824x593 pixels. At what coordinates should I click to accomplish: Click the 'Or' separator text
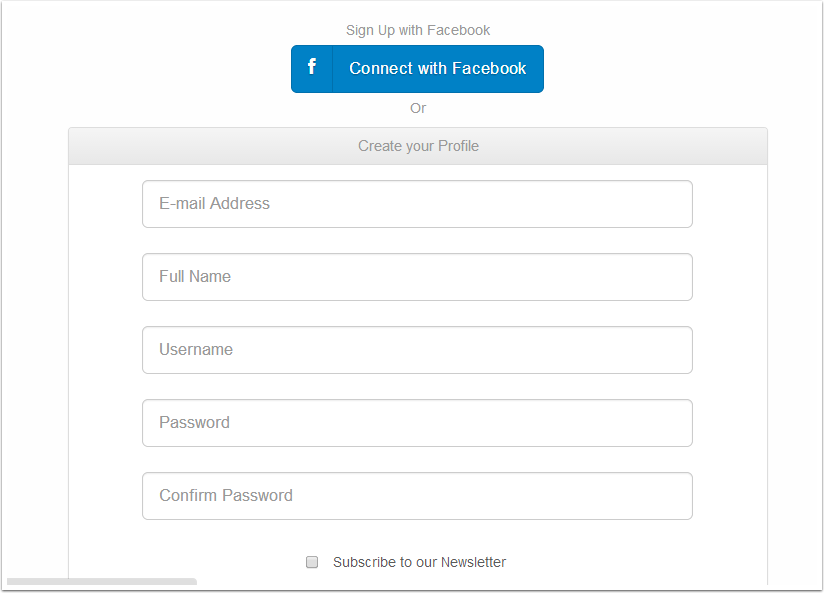(418, 108)
